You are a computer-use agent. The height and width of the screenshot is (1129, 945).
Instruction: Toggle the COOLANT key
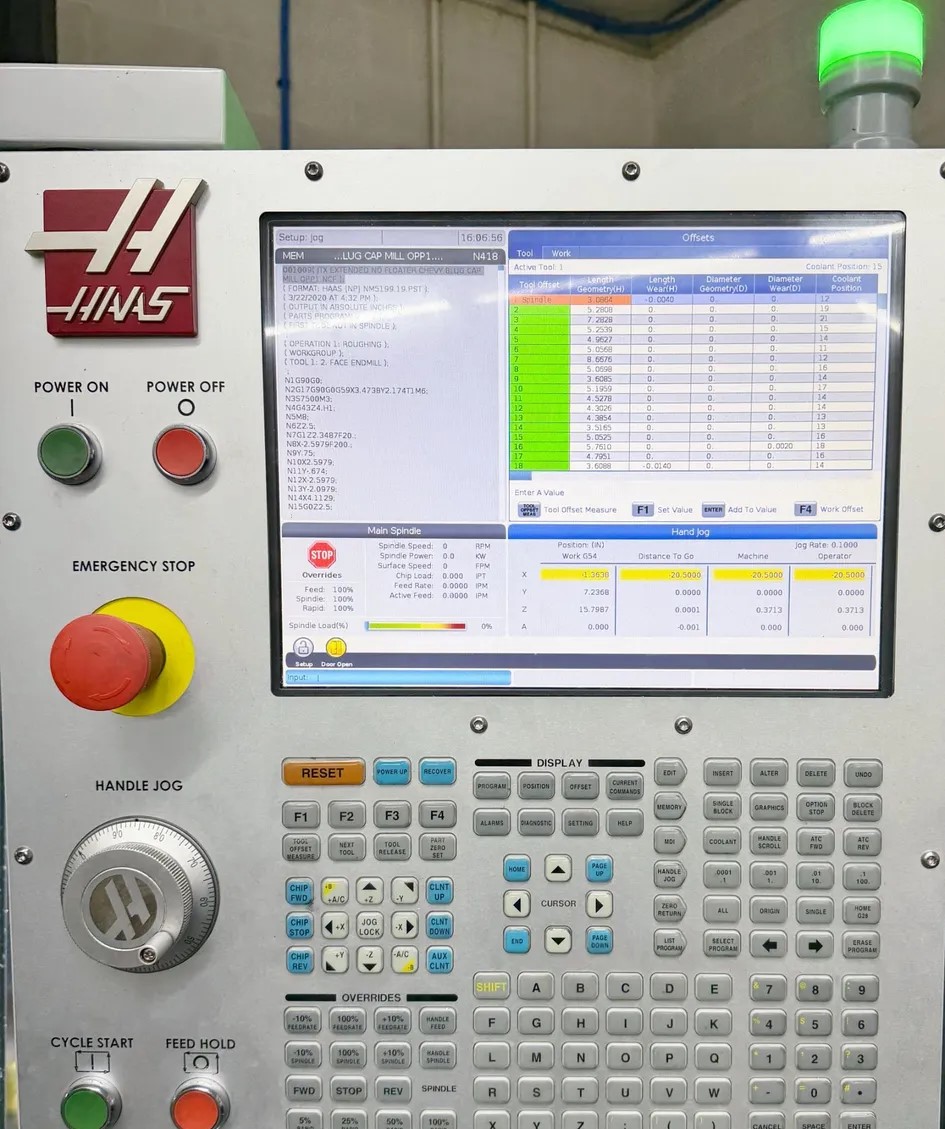click(722, 841)
